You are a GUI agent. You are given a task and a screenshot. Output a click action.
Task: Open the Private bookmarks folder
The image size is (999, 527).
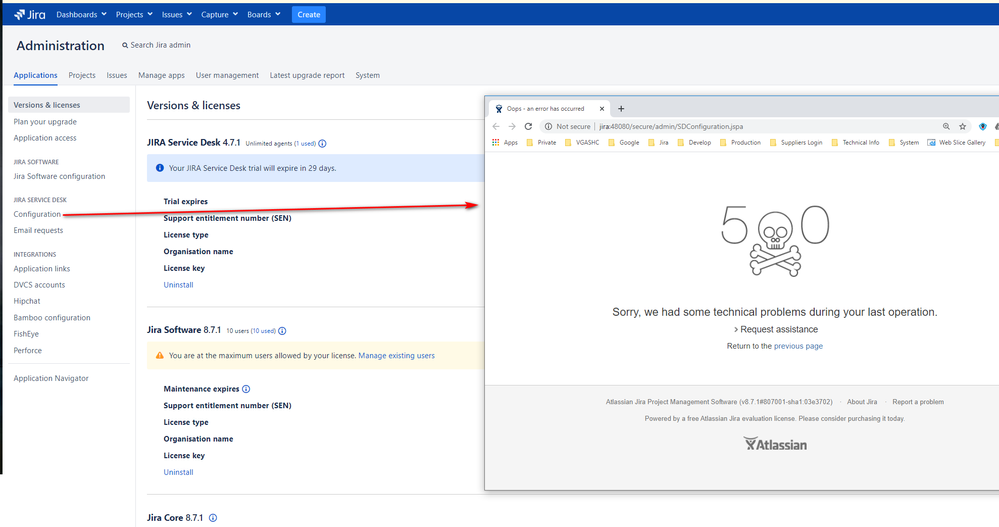click(x=541, y=143)
